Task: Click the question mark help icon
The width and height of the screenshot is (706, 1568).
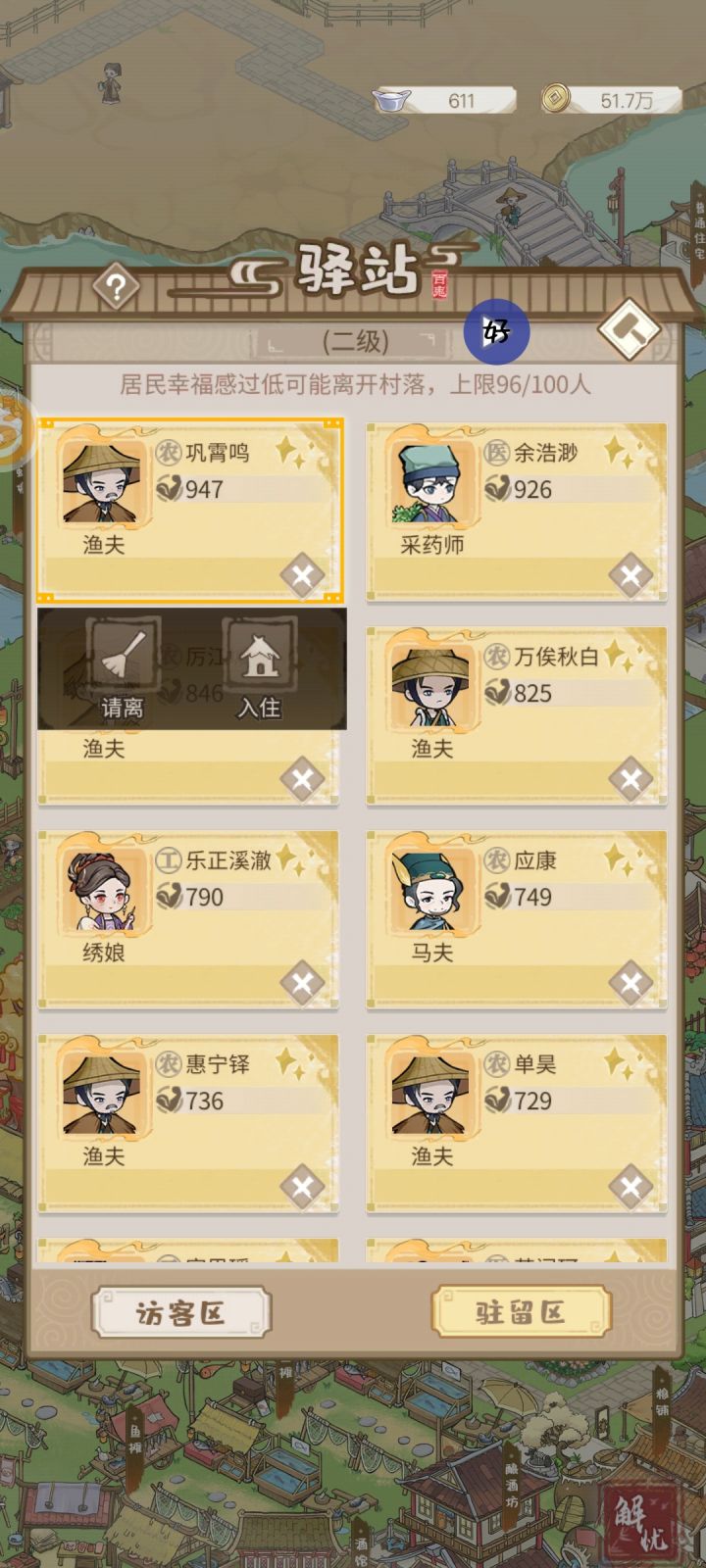Action: point(116,287)
